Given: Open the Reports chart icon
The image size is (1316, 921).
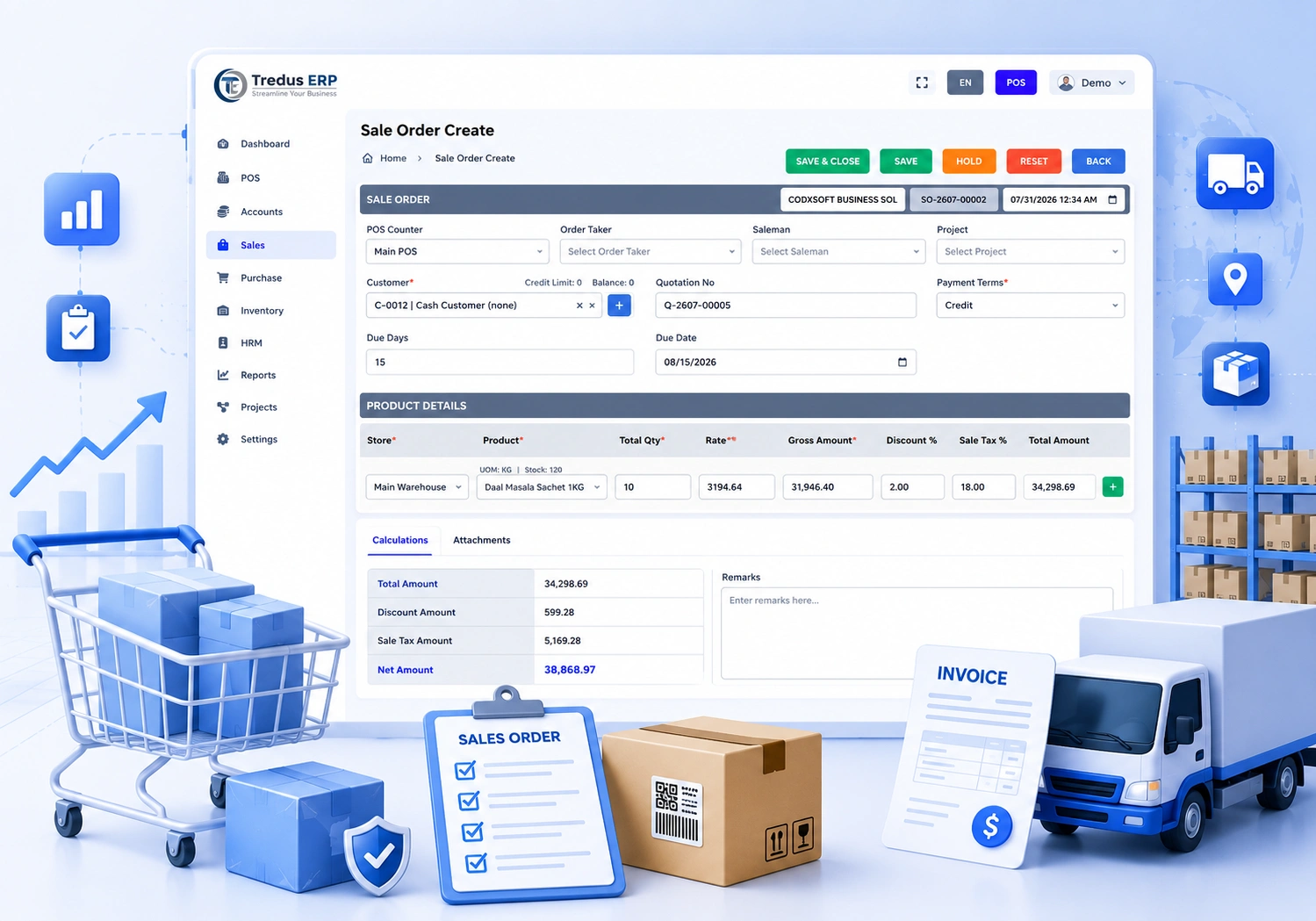Looking at the screenshot, I should pyautogui.click(x=223, y=375).
